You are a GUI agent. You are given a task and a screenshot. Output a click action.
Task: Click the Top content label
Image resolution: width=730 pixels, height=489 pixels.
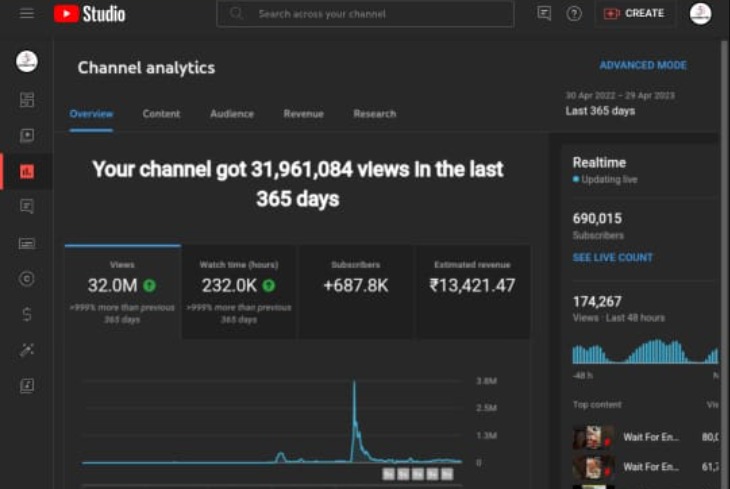pyautogui.click(x=597, y=405)
